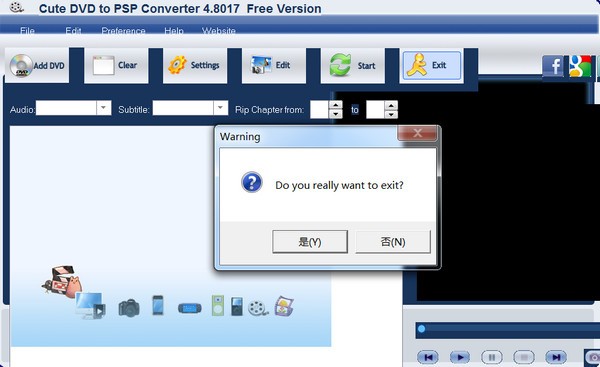Screen dimensions: 600x367
Task: Click the mobile phone device icon
Action: click(x=158, y=305)
